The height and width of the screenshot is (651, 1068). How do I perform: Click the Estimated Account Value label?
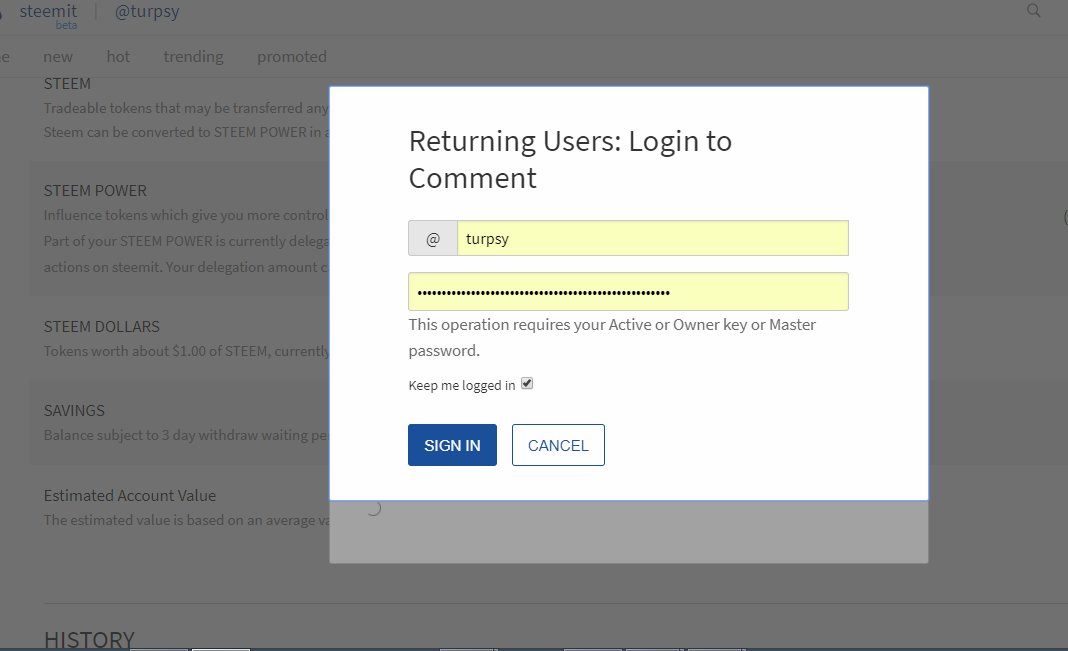click(x=130, y=496)
